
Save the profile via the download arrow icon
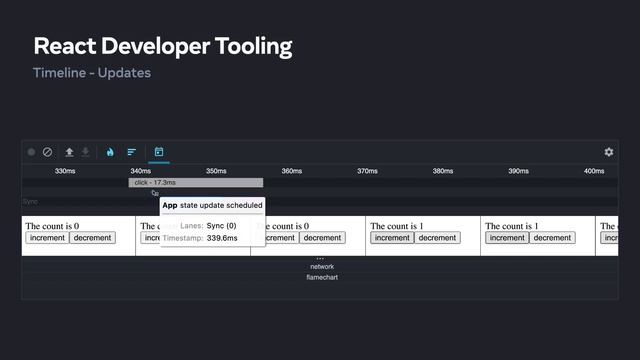[x=85, y=152]
